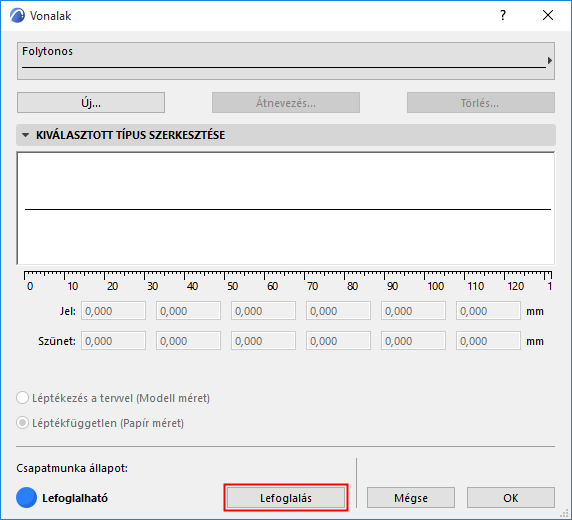Click the disabled Törlés... button

[480, 103]
